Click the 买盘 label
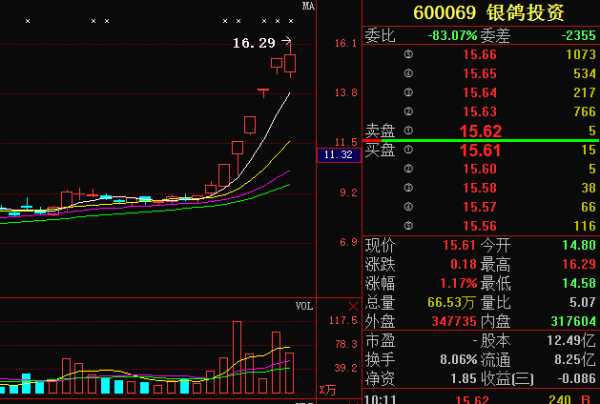The height and width of the screenshot is (404, 600). 380,149
